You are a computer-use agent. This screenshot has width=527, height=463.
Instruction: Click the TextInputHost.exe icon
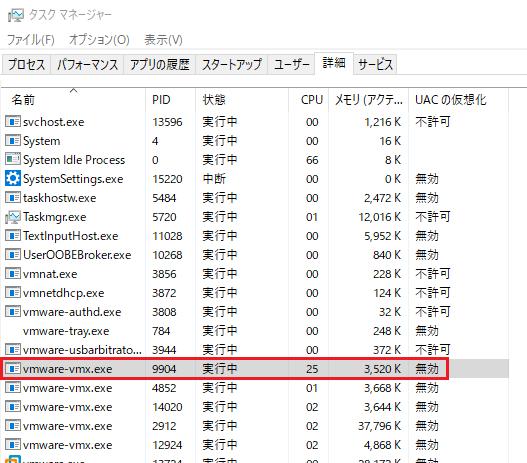click(x=13, y=236)
